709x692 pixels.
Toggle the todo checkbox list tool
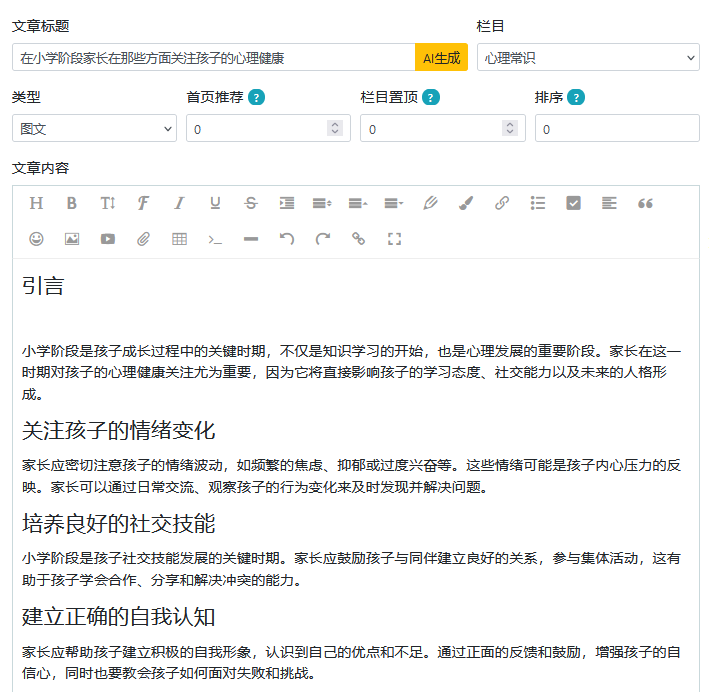(x=573, y=203)
